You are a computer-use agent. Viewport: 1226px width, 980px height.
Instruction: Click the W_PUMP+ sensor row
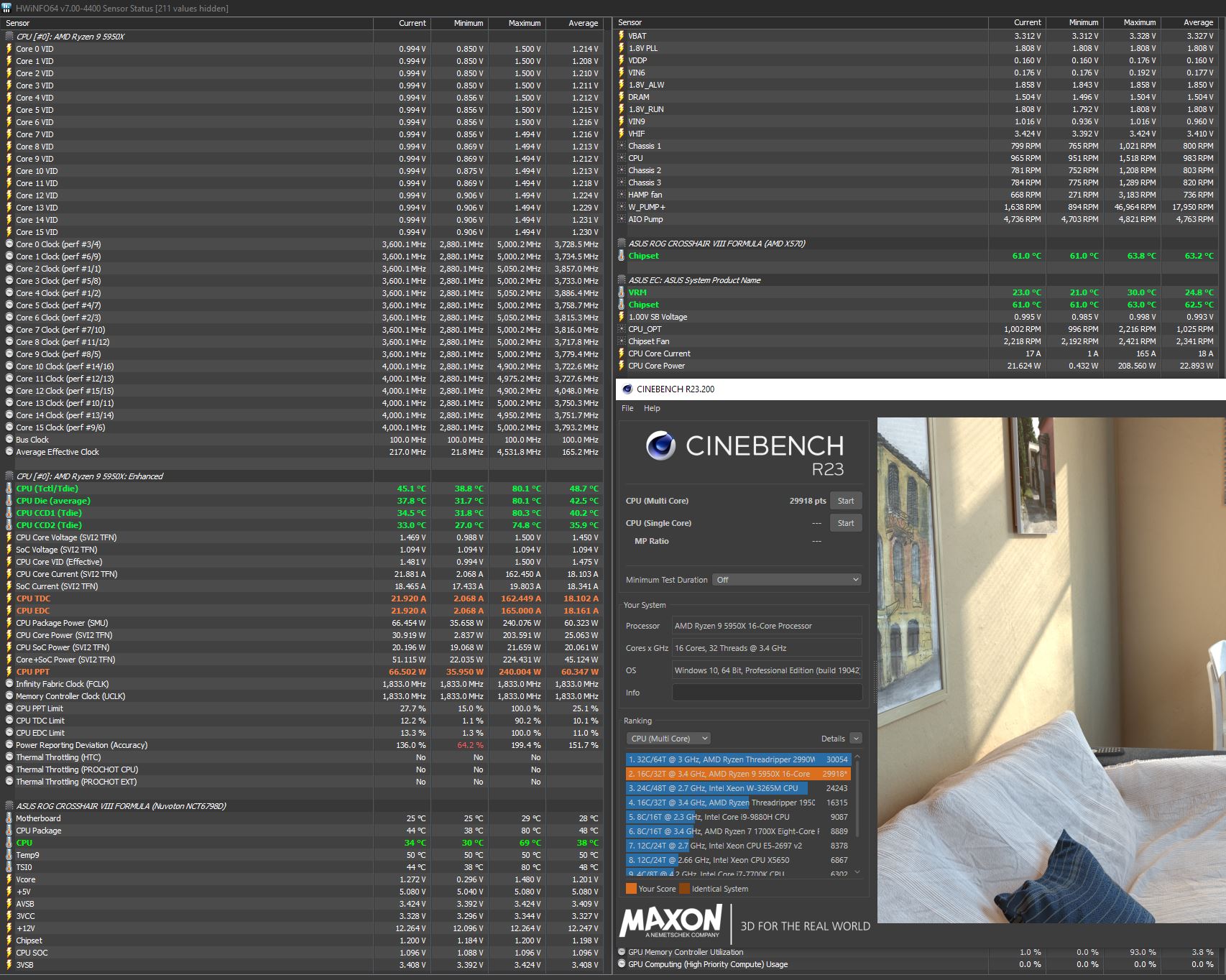point(916,207)
